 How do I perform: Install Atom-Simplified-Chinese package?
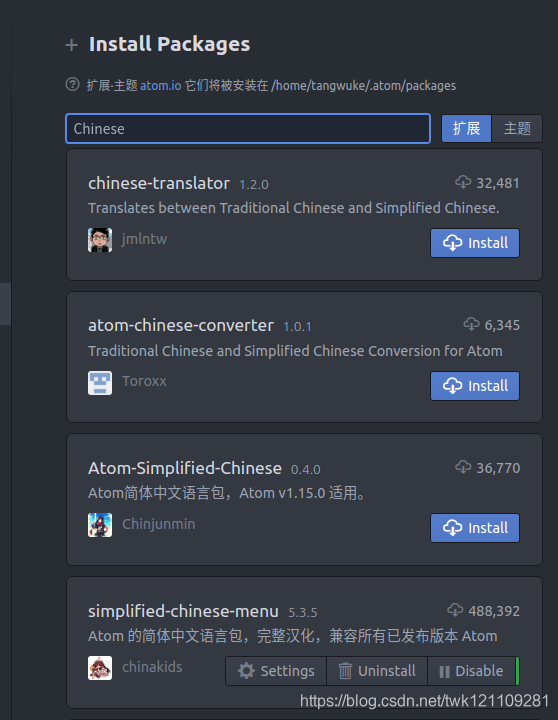click(x=475, y=528)
